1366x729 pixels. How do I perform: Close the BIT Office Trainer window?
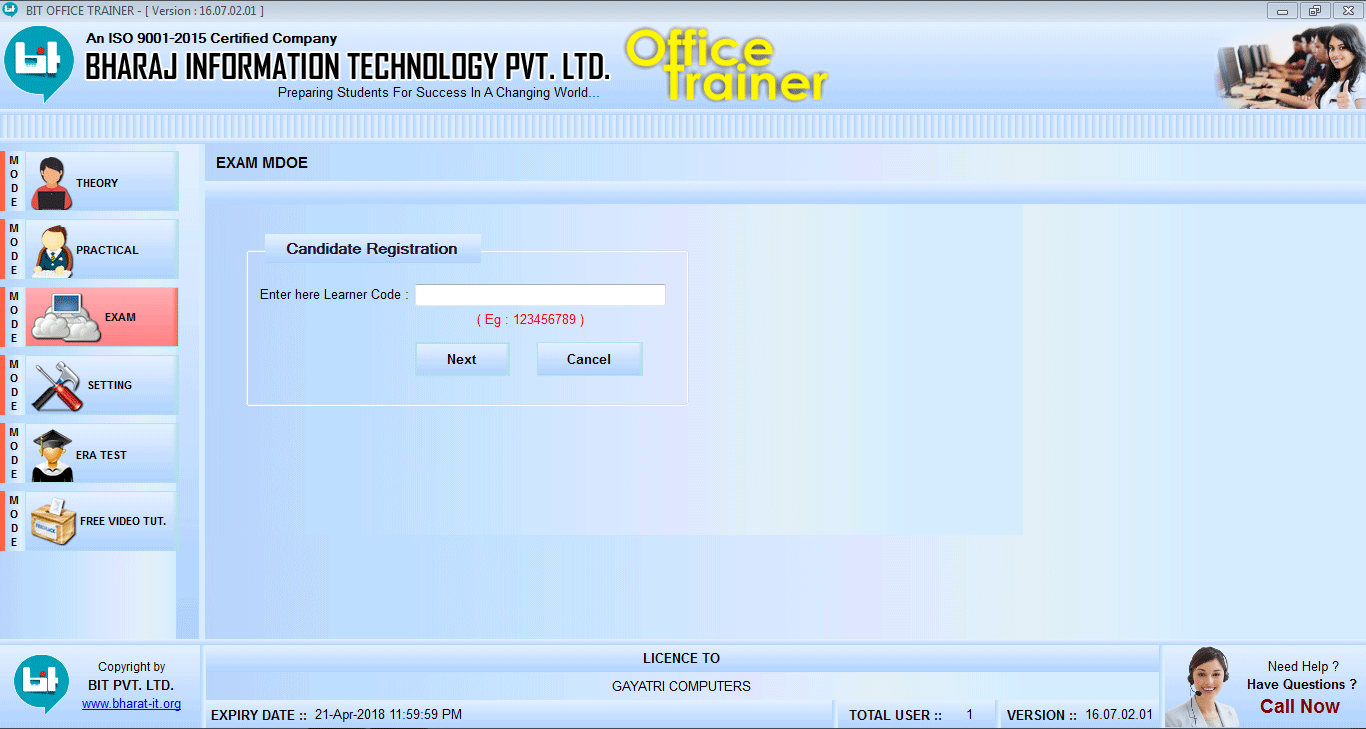[1347, 10]
